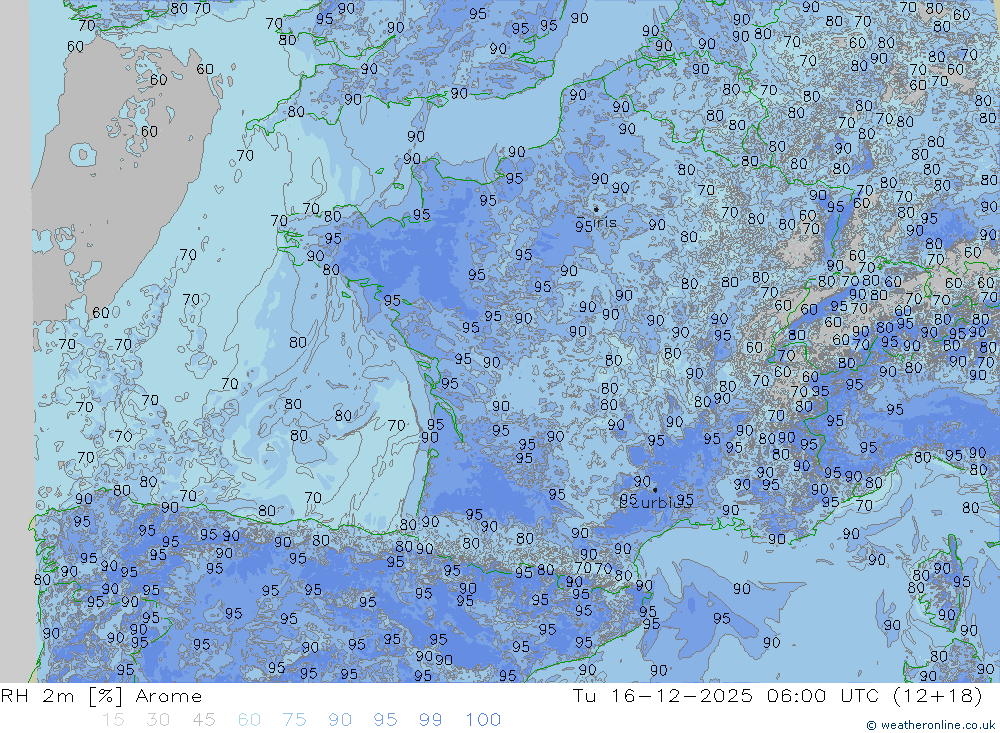Select legend value 30
The width and height of the screenshot is (1000, 733).
(158, 720)
